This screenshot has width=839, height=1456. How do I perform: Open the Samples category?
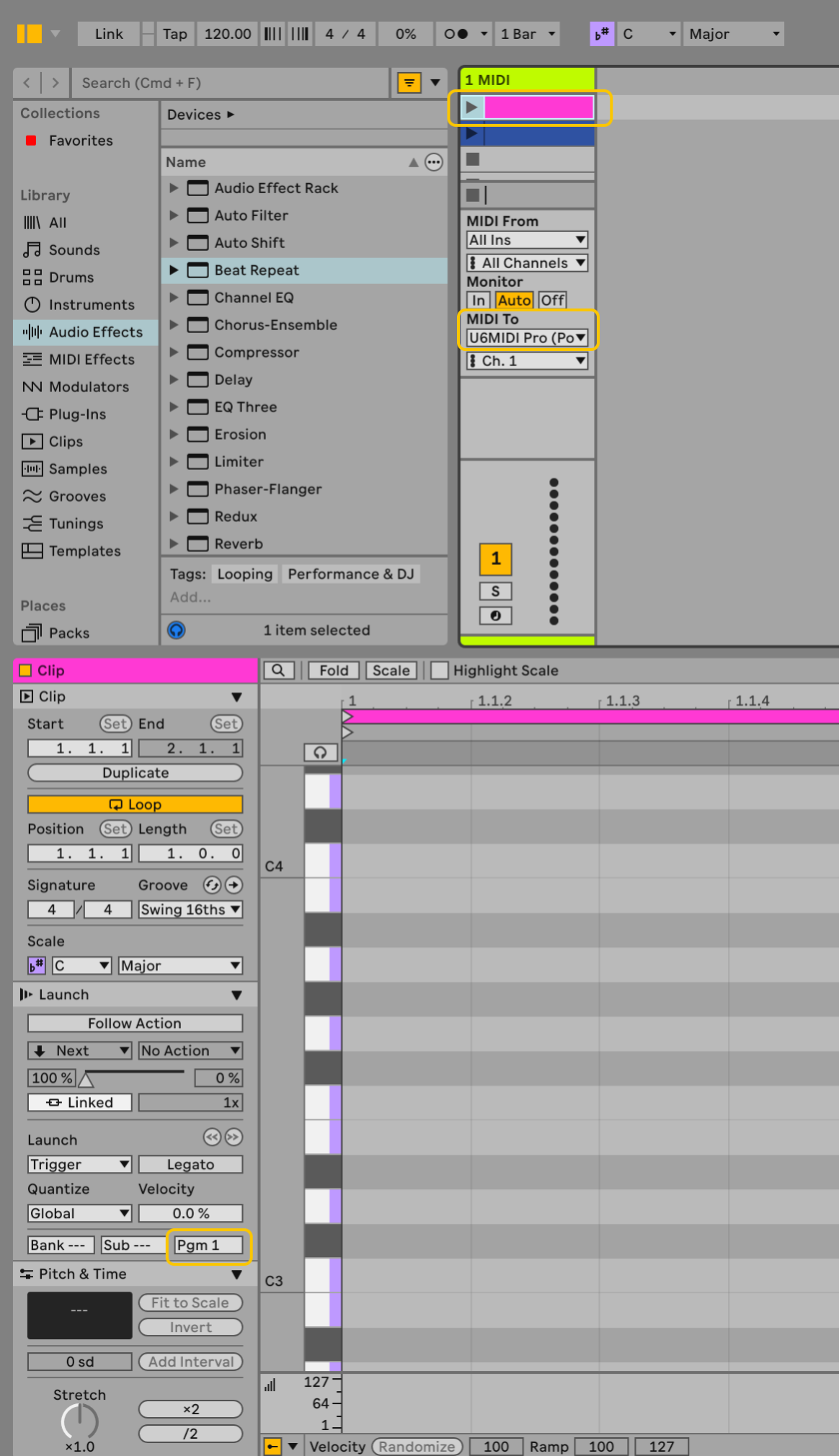[78, 469]
